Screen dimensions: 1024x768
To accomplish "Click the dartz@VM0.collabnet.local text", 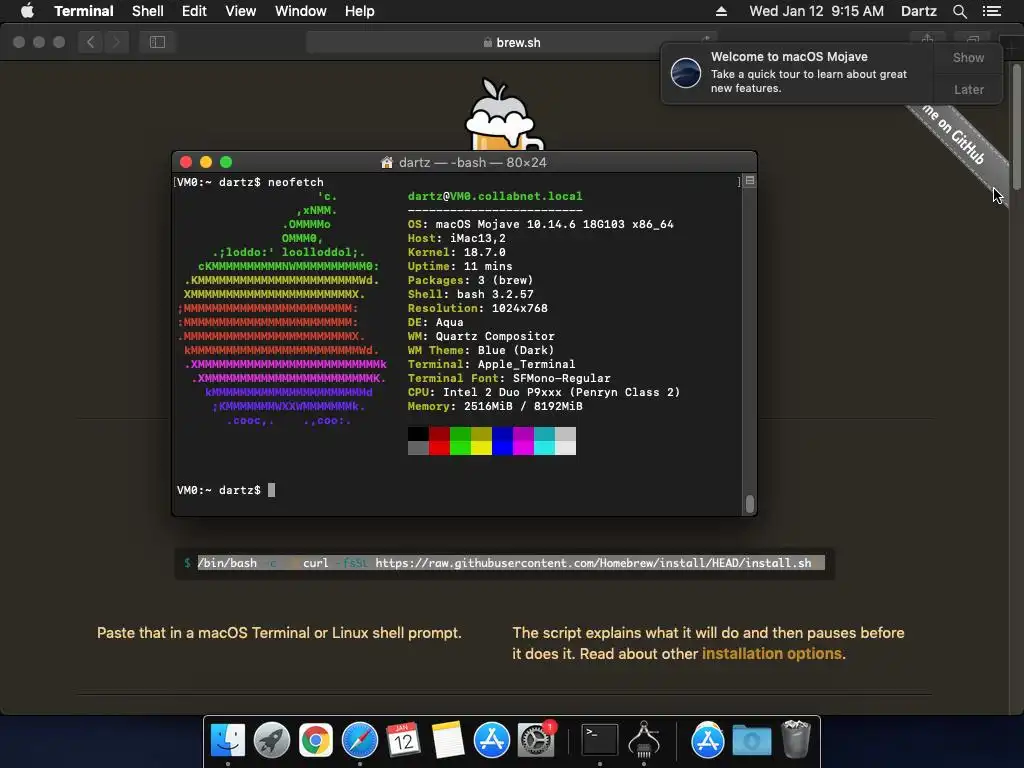I will [495, 196].
